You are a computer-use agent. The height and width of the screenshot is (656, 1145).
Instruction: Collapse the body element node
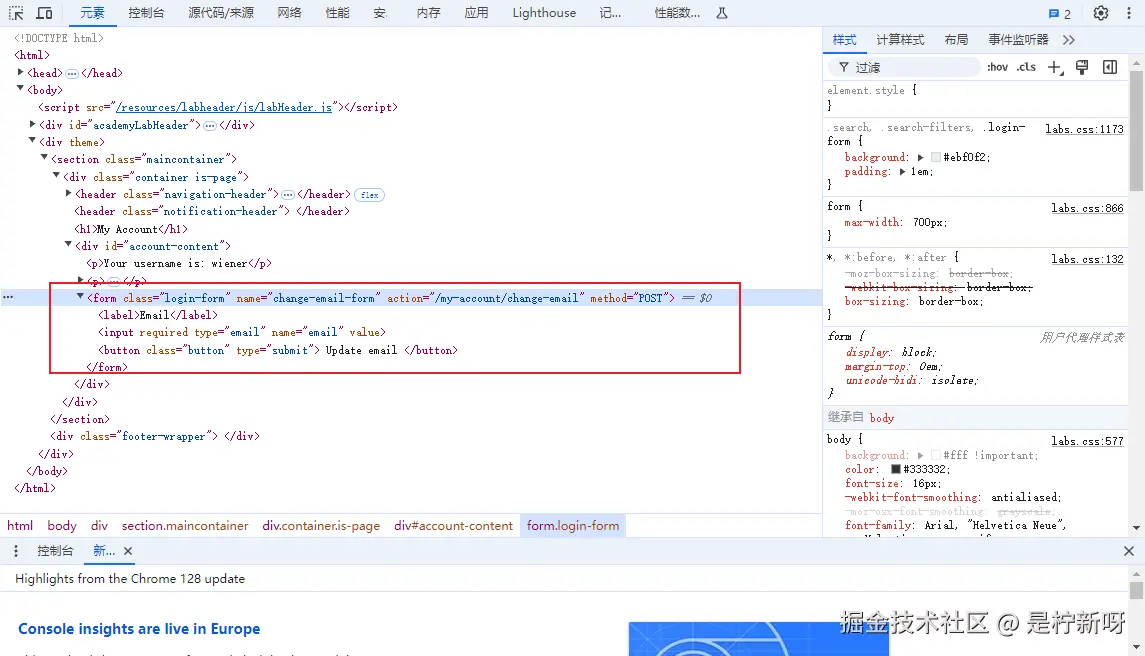(x=20, y=89)
